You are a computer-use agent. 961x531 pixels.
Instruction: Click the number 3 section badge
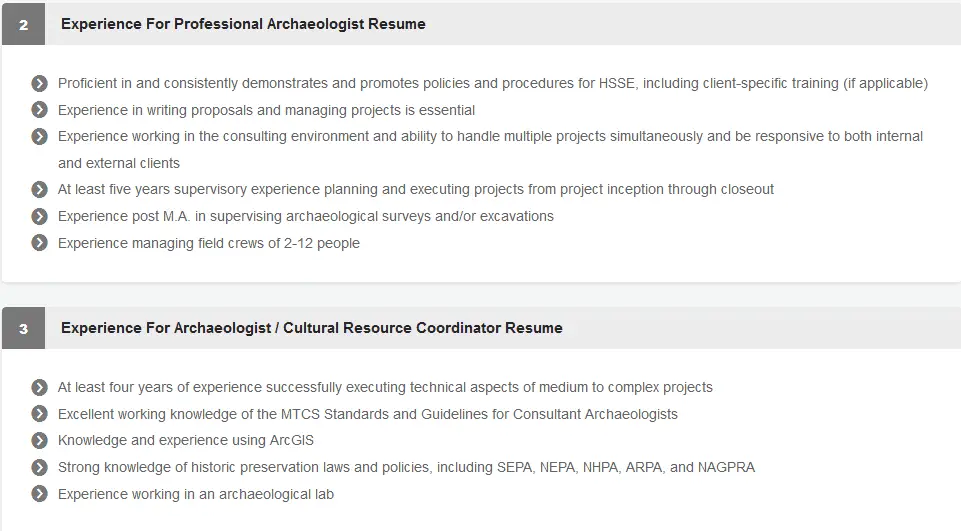[23, 328]
